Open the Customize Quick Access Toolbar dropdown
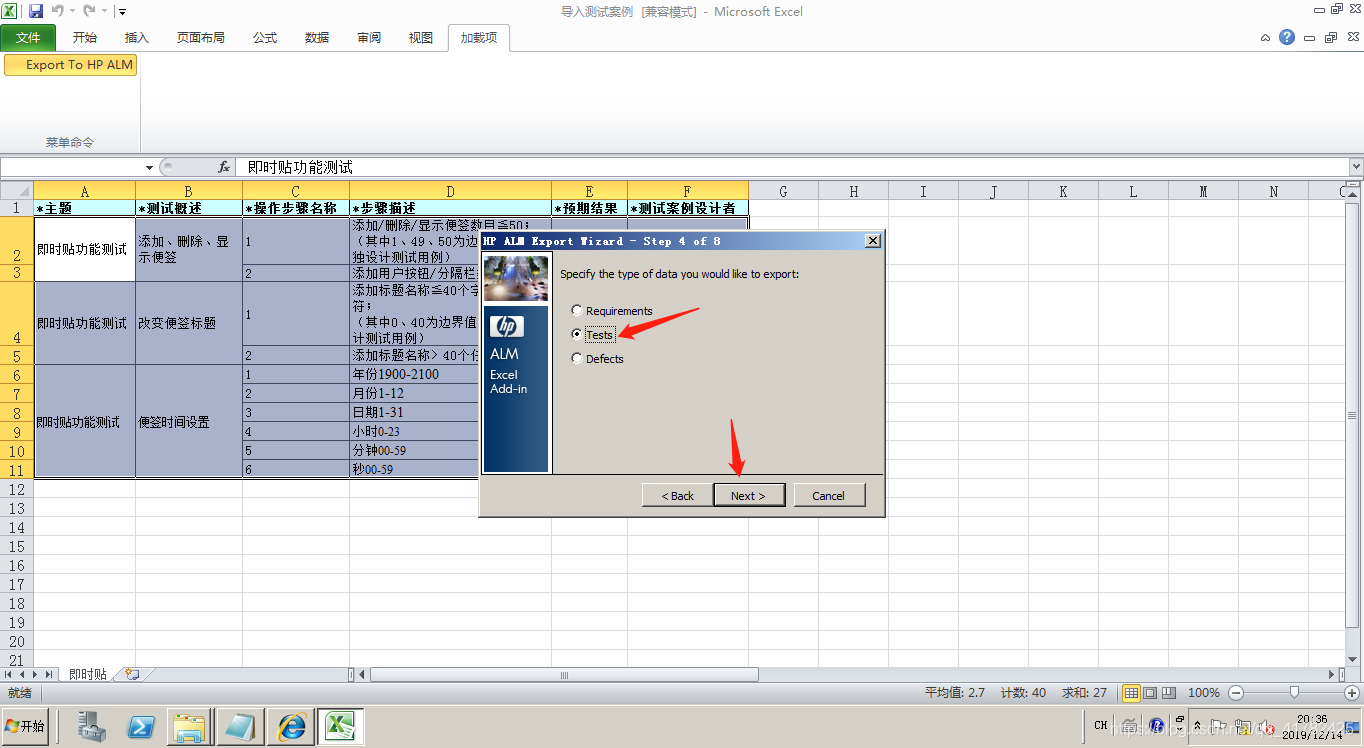This screenshot has height=748, width=1364. tap(122, 11)
